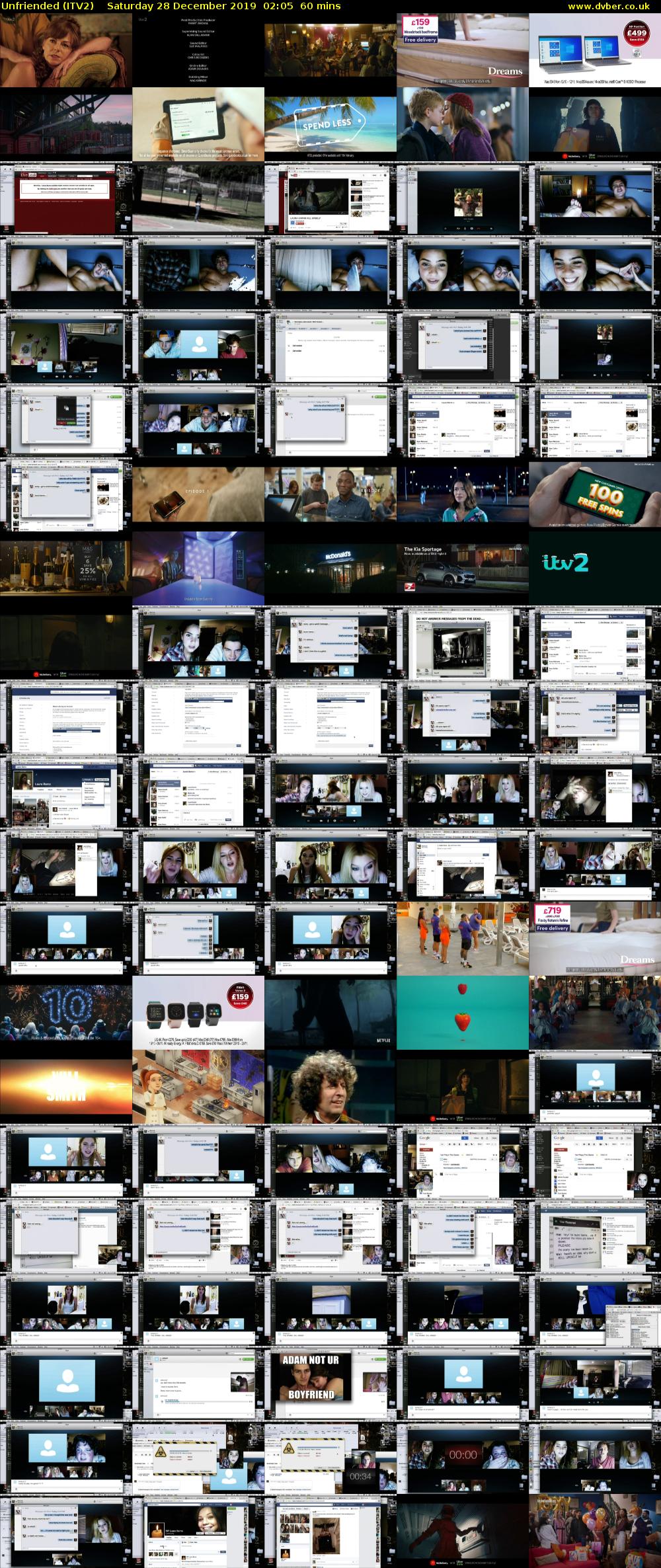
Task: Open the 00:34 countdown timer thumbnail
Action: tap(330, 1457)
